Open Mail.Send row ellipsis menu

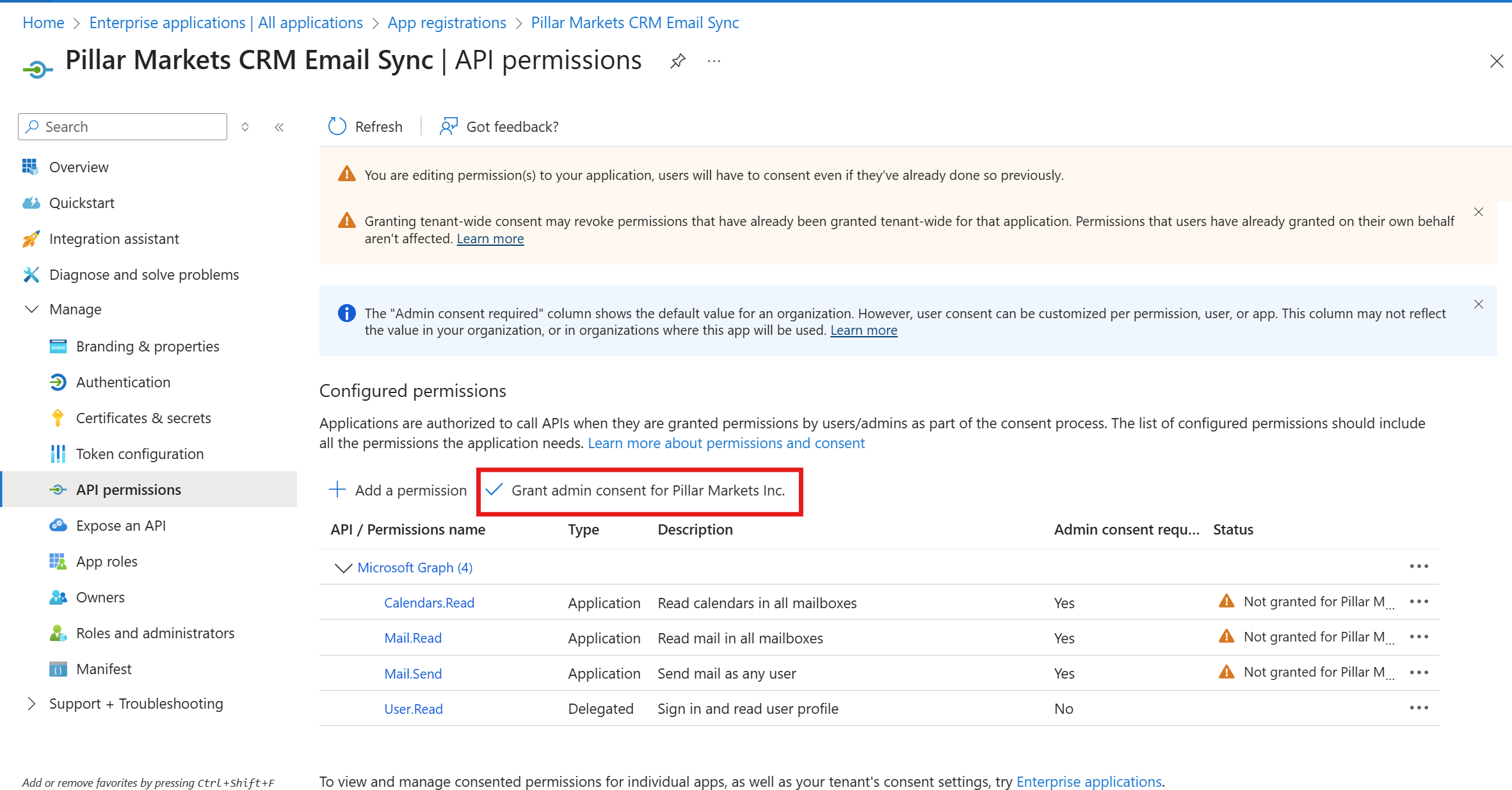[1419, 673]
